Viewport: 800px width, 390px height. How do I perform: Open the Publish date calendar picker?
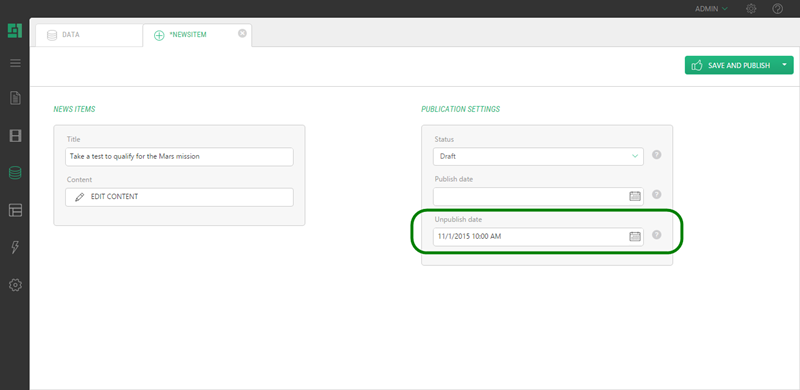[x=635, y=196]
